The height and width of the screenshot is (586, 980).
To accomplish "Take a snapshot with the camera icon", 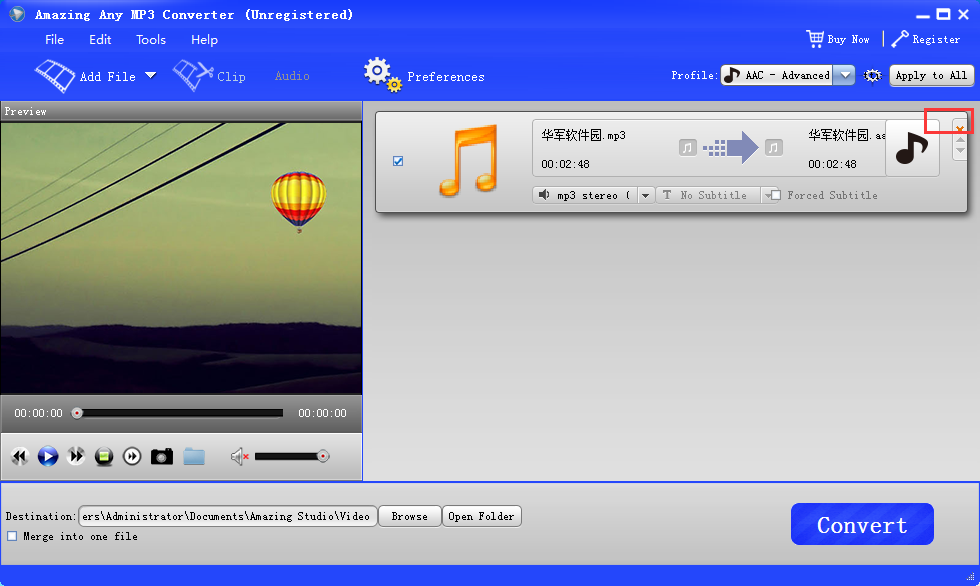I will (161, 456).
